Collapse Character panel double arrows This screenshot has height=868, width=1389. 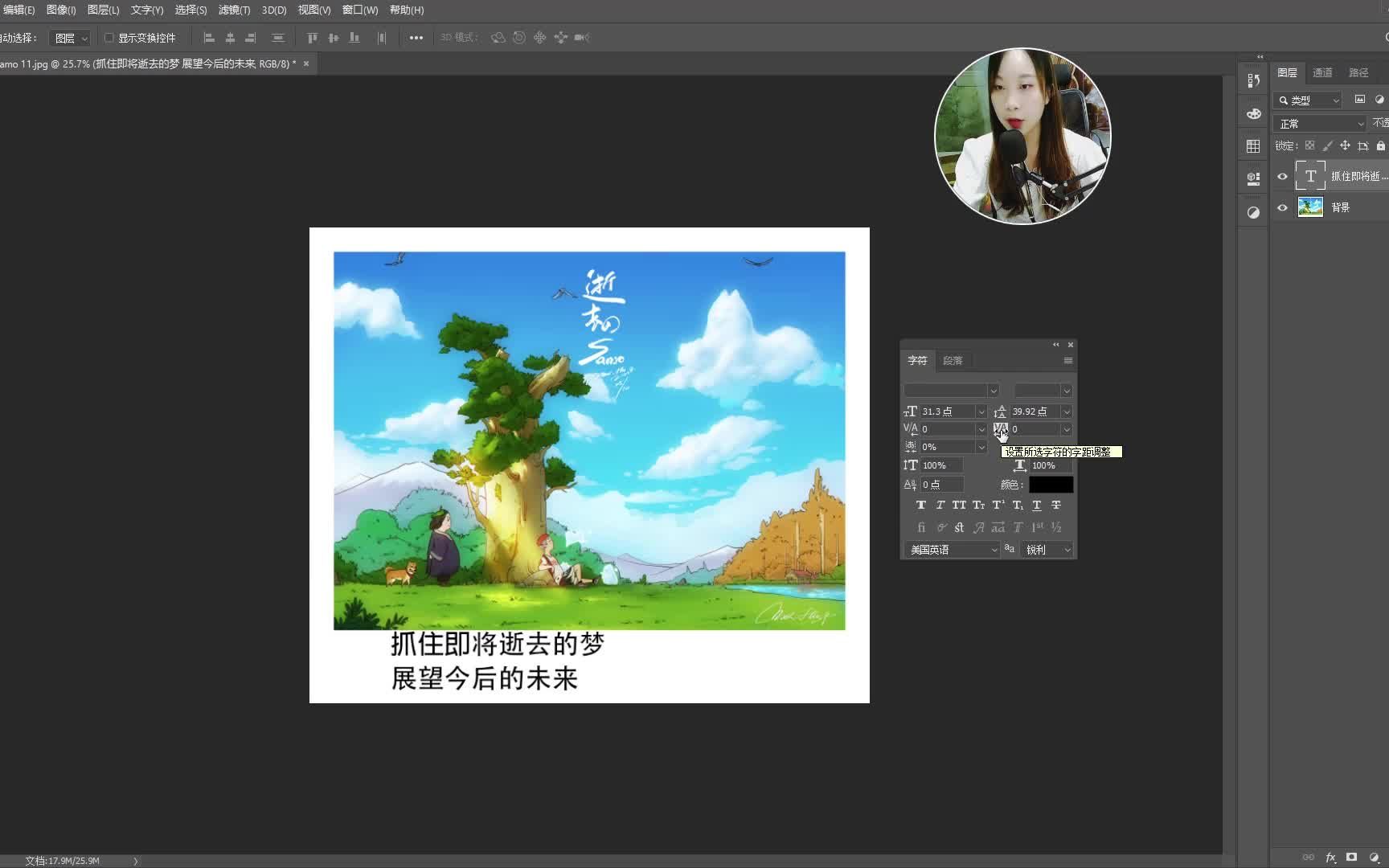(x=1056, y=345)
